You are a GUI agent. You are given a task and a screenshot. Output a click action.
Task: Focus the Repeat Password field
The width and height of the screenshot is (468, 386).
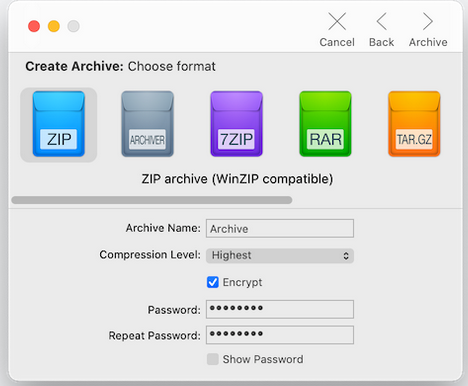click(x=280, y=335)
